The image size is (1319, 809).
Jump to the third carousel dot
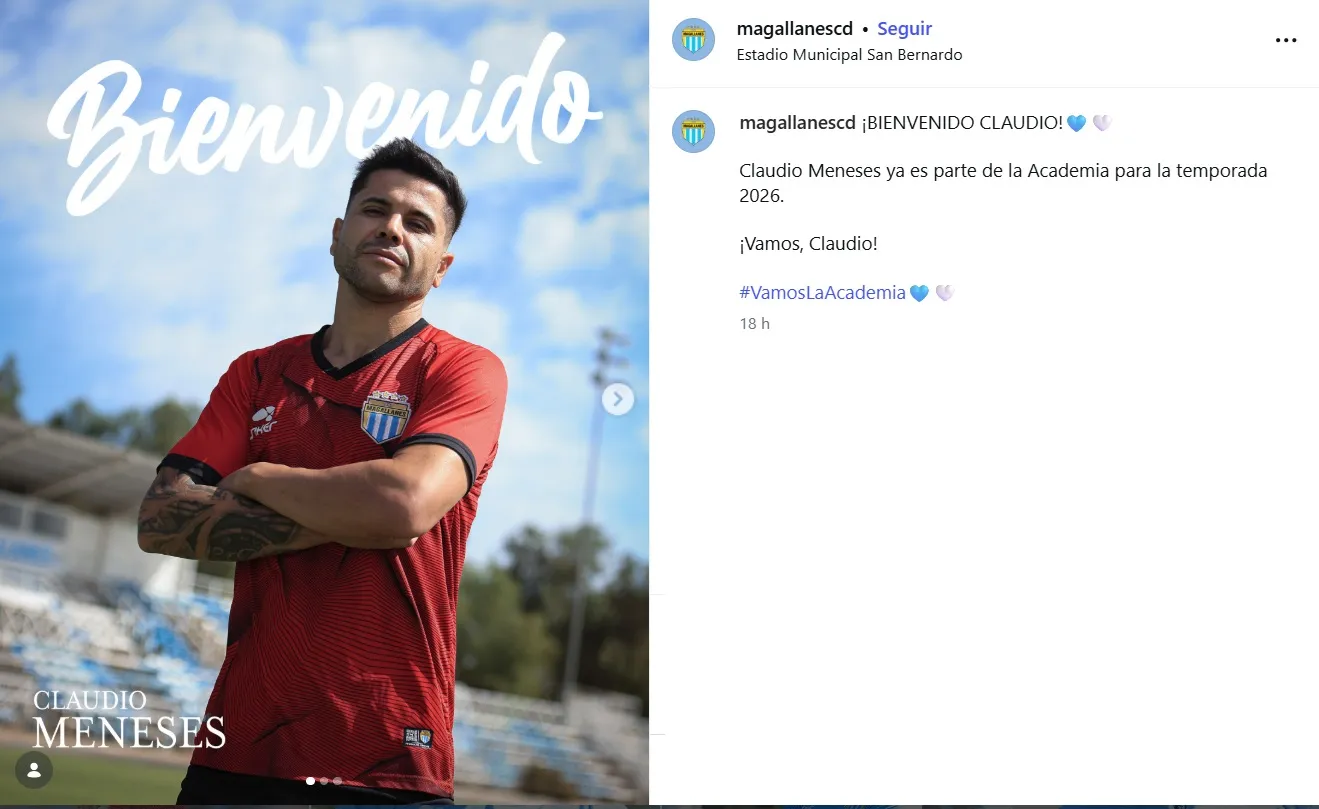coord(337,781)
